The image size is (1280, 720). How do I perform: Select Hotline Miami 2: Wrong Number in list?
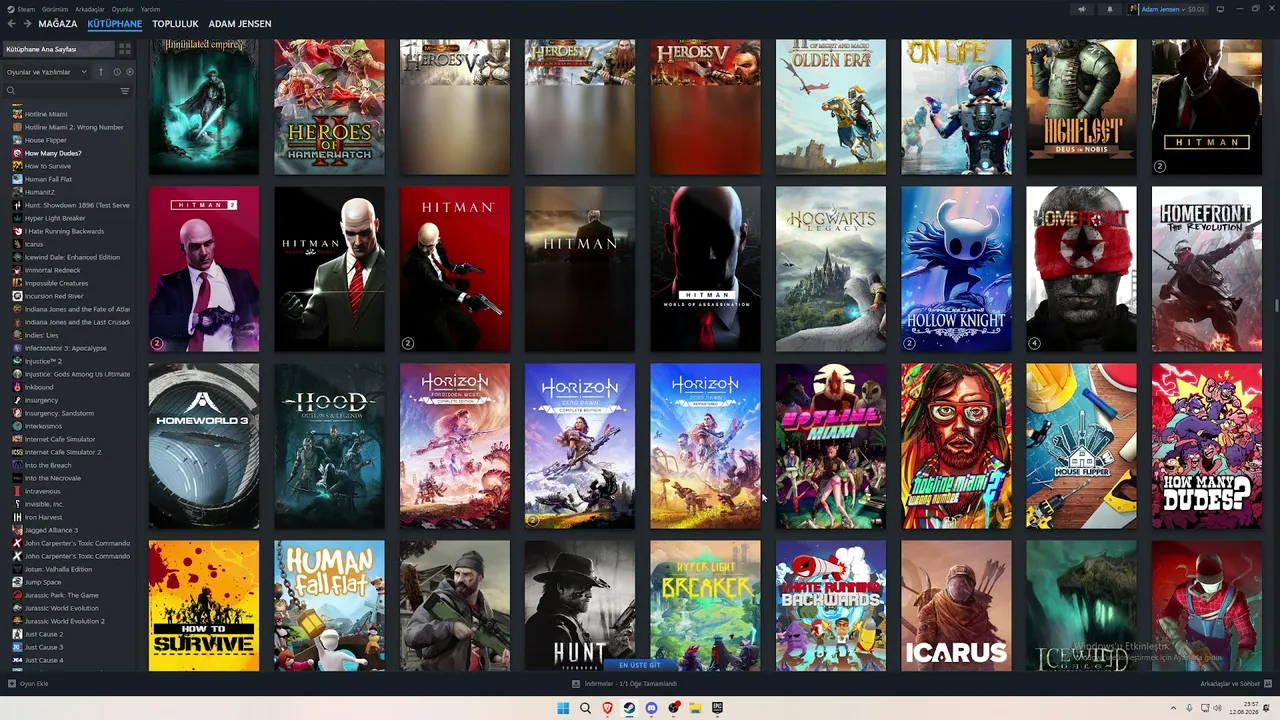coord(74,127)
